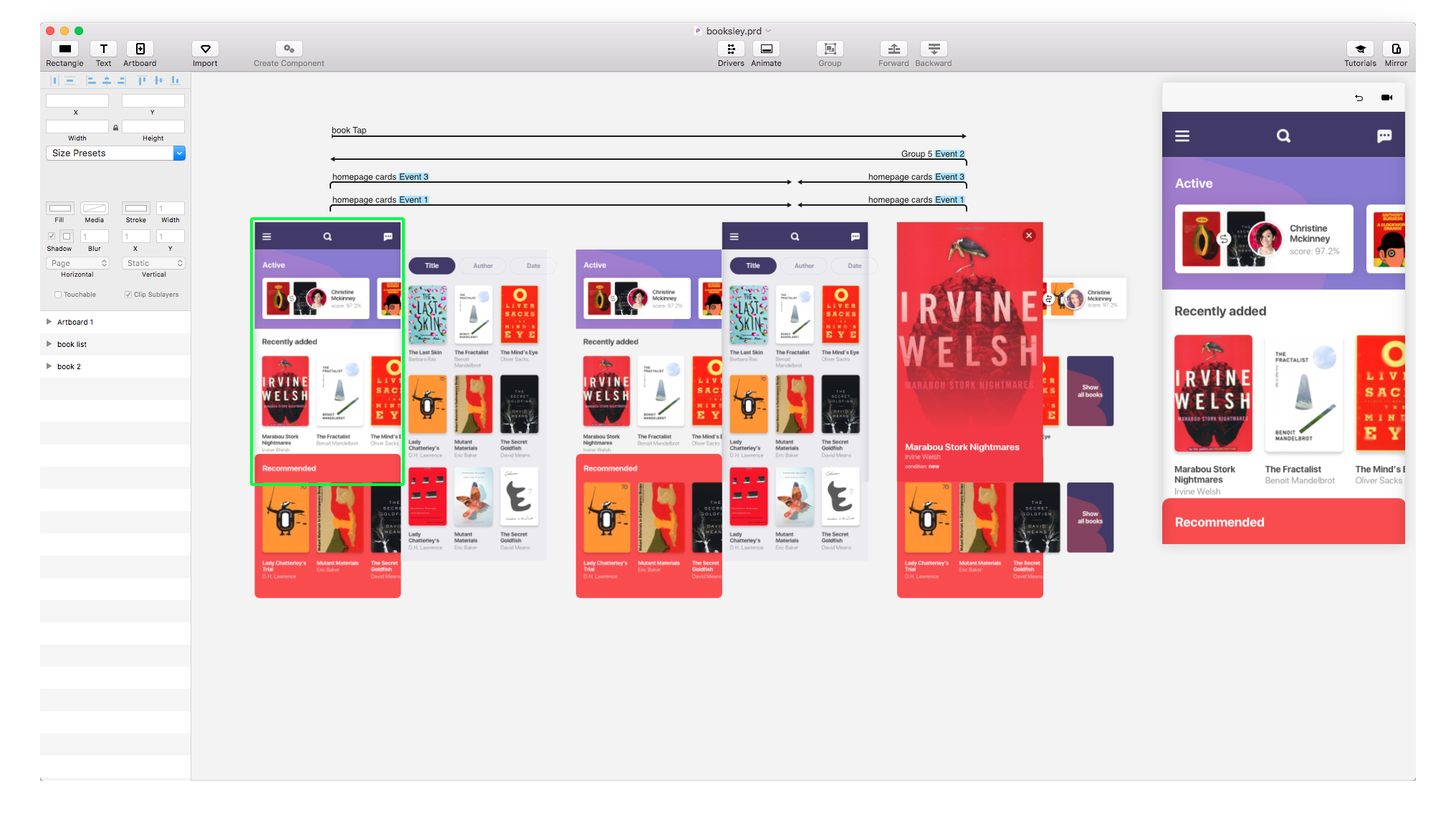Open the Vertical scroll Static dropdown
The height and width of the screenshot is (838, 1456).
153,263
